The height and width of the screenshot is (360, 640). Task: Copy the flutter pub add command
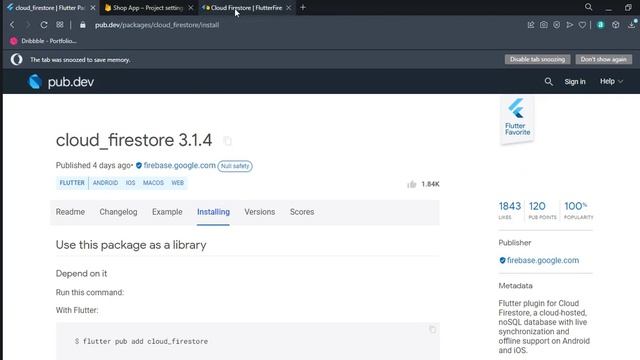[432, 329]
